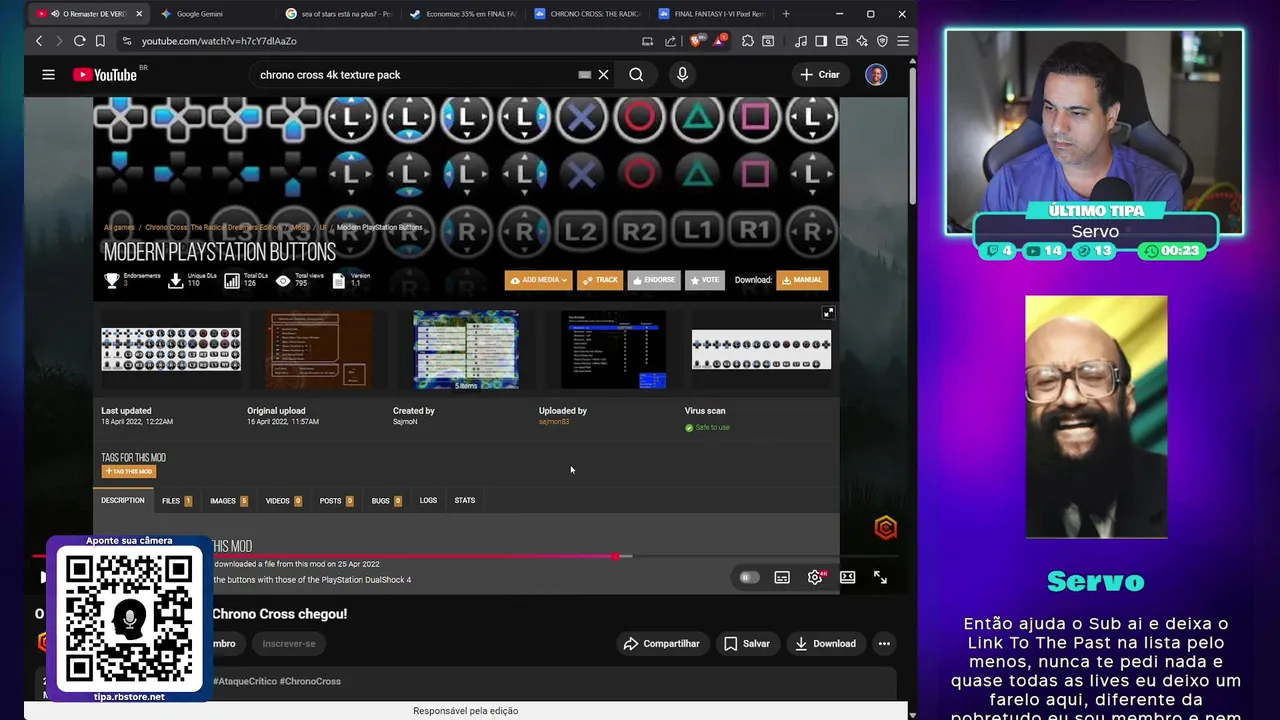Click the ADD MEDIA dropdown button

[538, 280]
